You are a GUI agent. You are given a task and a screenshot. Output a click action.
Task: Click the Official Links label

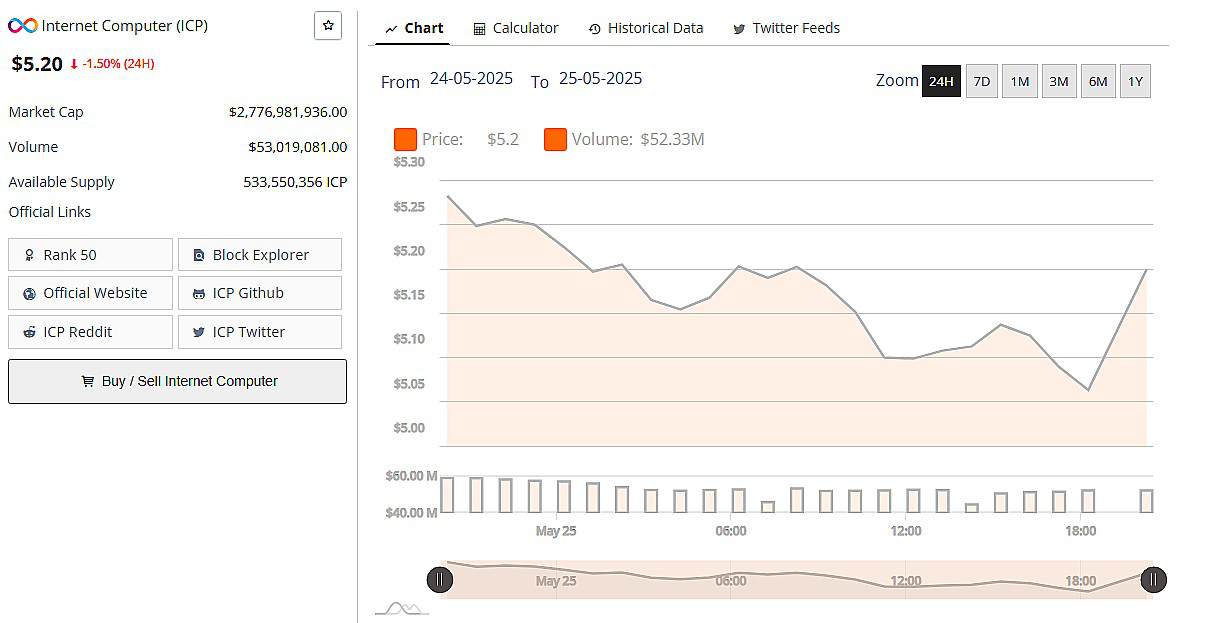tap(50, 212)
